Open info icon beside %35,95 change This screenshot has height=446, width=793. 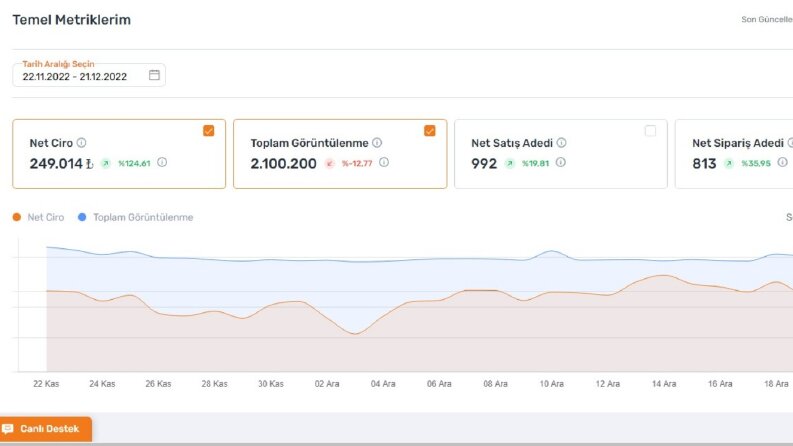[x=782, y=162]
